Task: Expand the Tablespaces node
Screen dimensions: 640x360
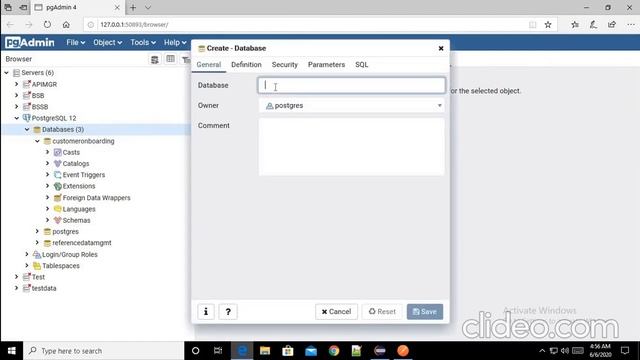Action: click(x=27, y=266)
